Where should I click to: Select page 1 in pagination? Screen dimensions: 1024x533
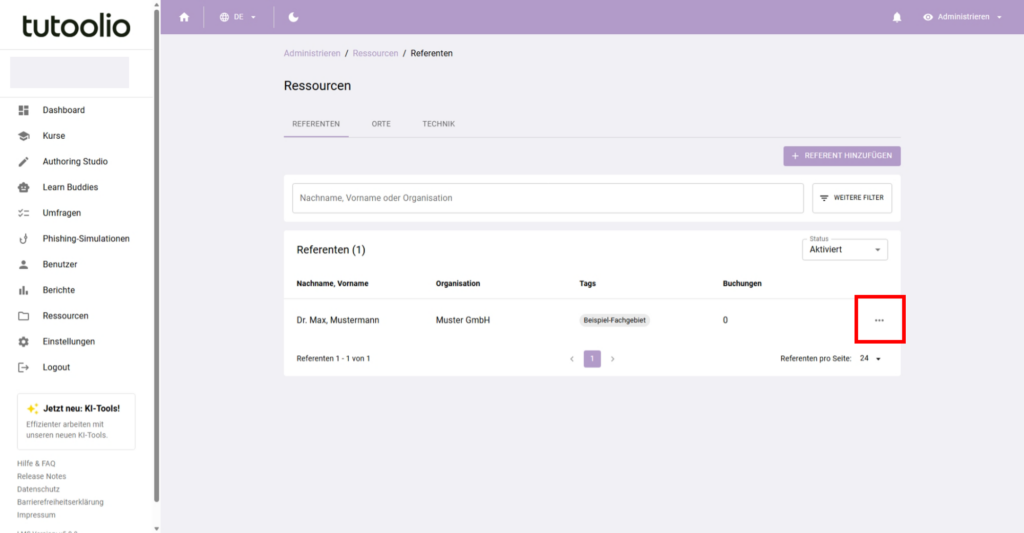point(592,359)
